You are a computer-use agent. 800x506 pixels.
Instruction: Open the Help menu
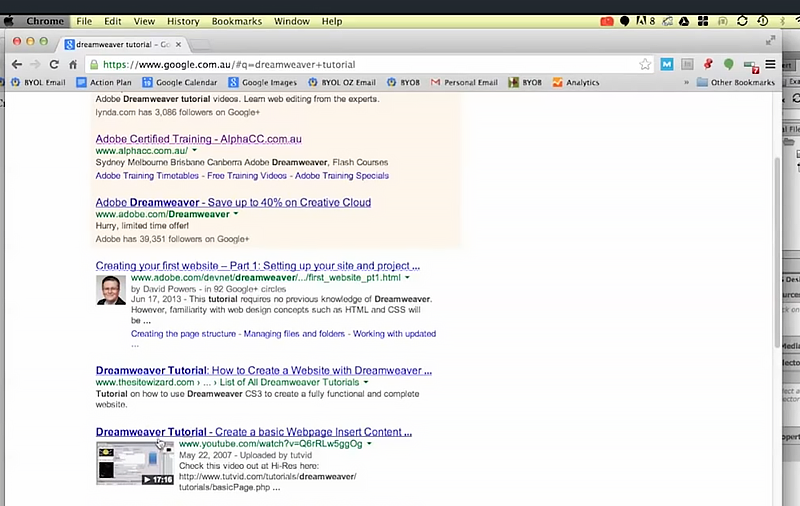(332, 21)
